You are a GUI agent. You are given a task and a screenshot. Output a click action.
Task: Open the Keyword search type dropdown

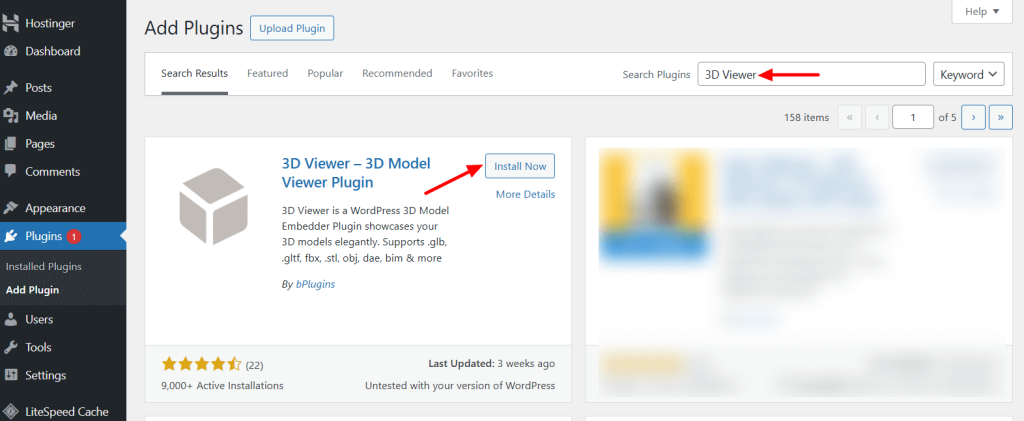(x=968, y=74)
